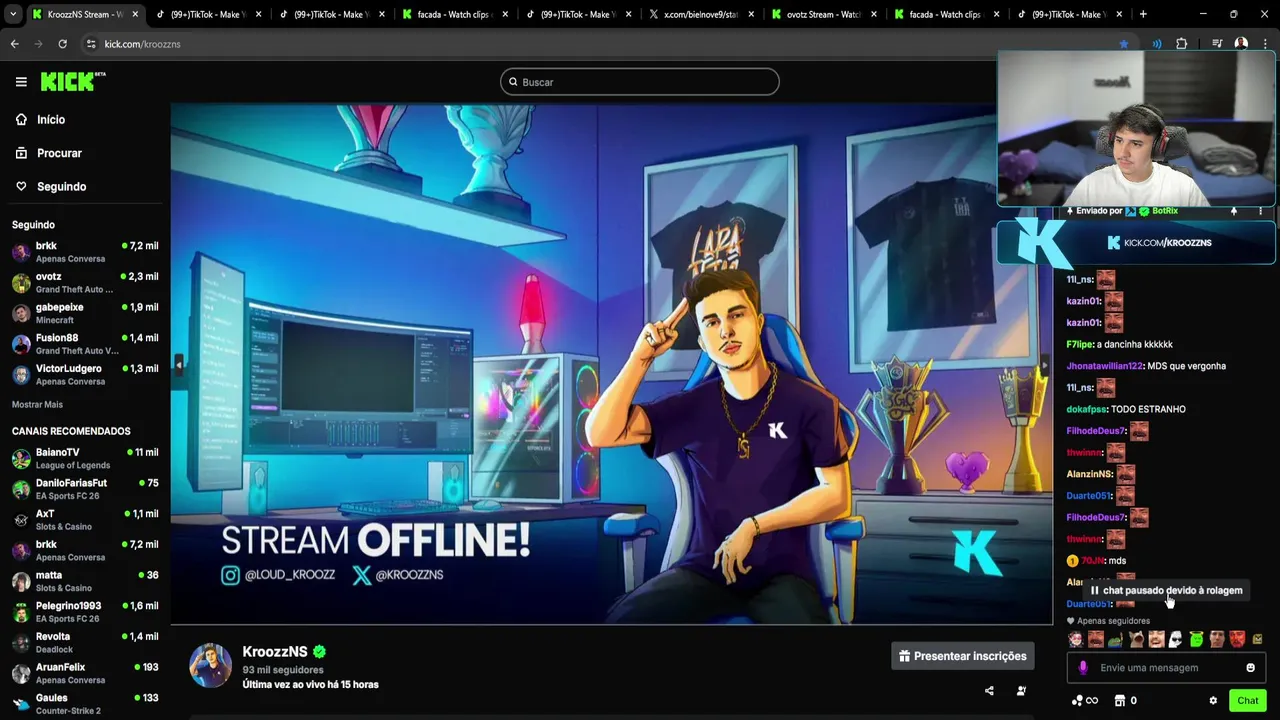Screen dimensions: 1280x720
Task: Open followed channel gabepeixe
Action: (85, 313)
